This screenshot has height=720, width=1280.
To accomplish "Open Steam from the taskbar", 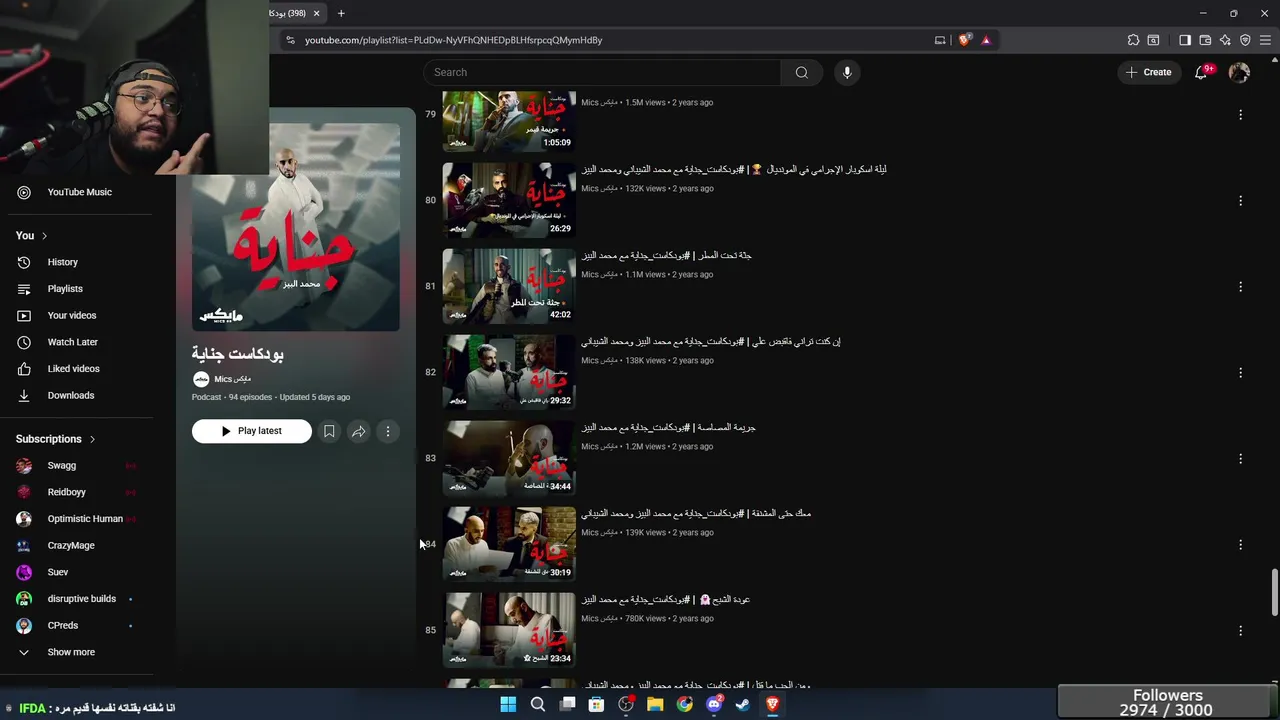I will point(743,704).
